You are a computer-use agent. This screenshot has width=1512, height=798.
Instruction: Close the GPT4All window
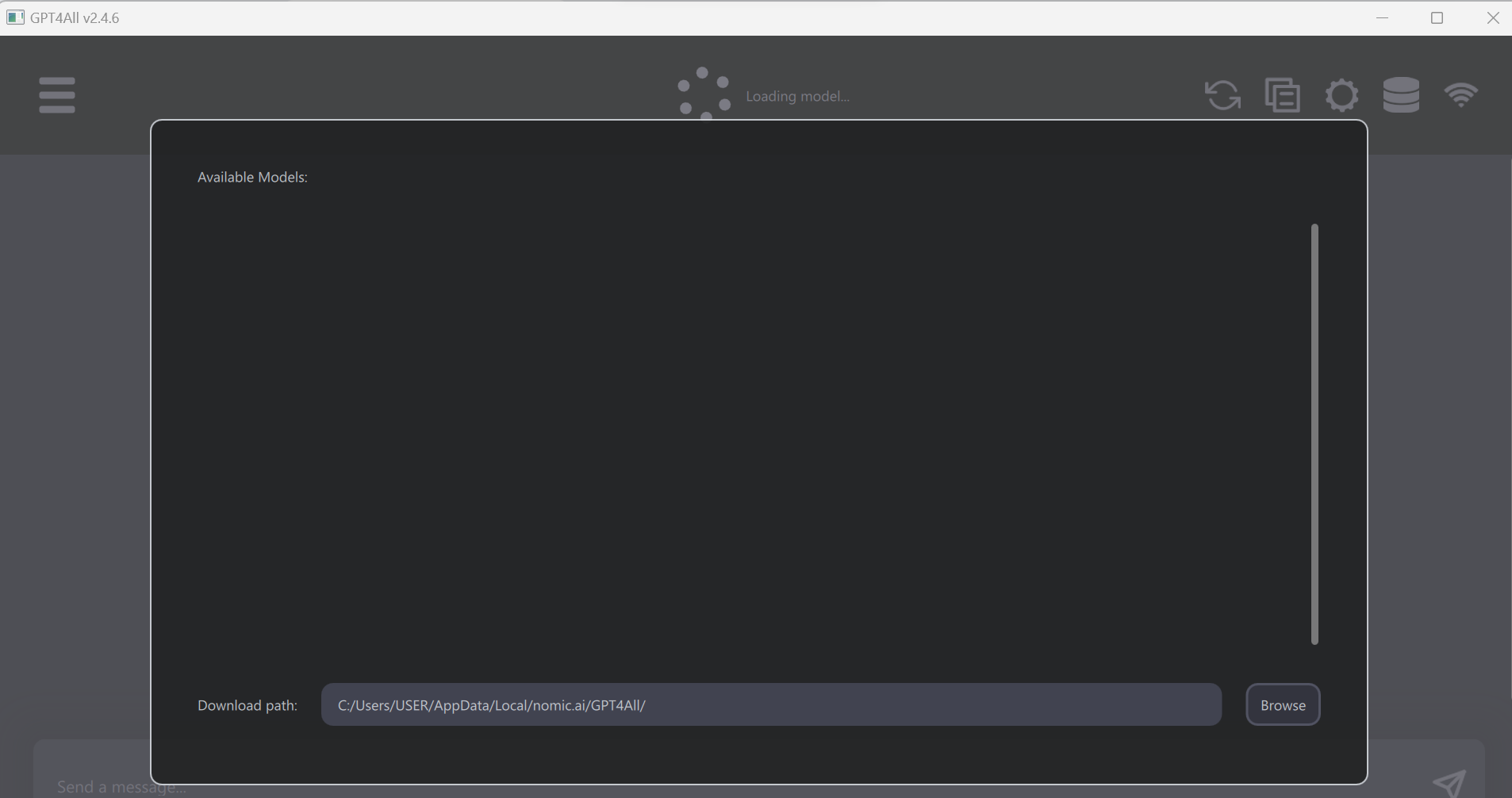point(1494,17)
